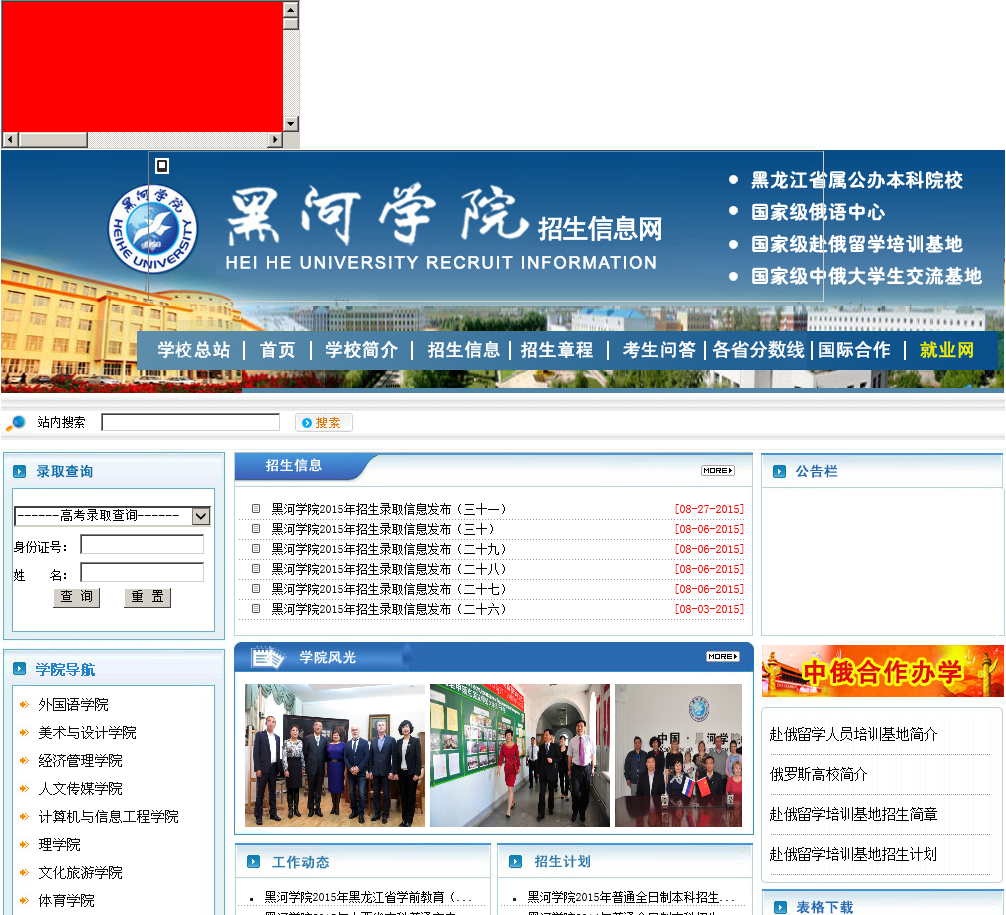Focus the 姓名 input field
This screenshot has height=915, width=1006.
[x=142, y=572]
